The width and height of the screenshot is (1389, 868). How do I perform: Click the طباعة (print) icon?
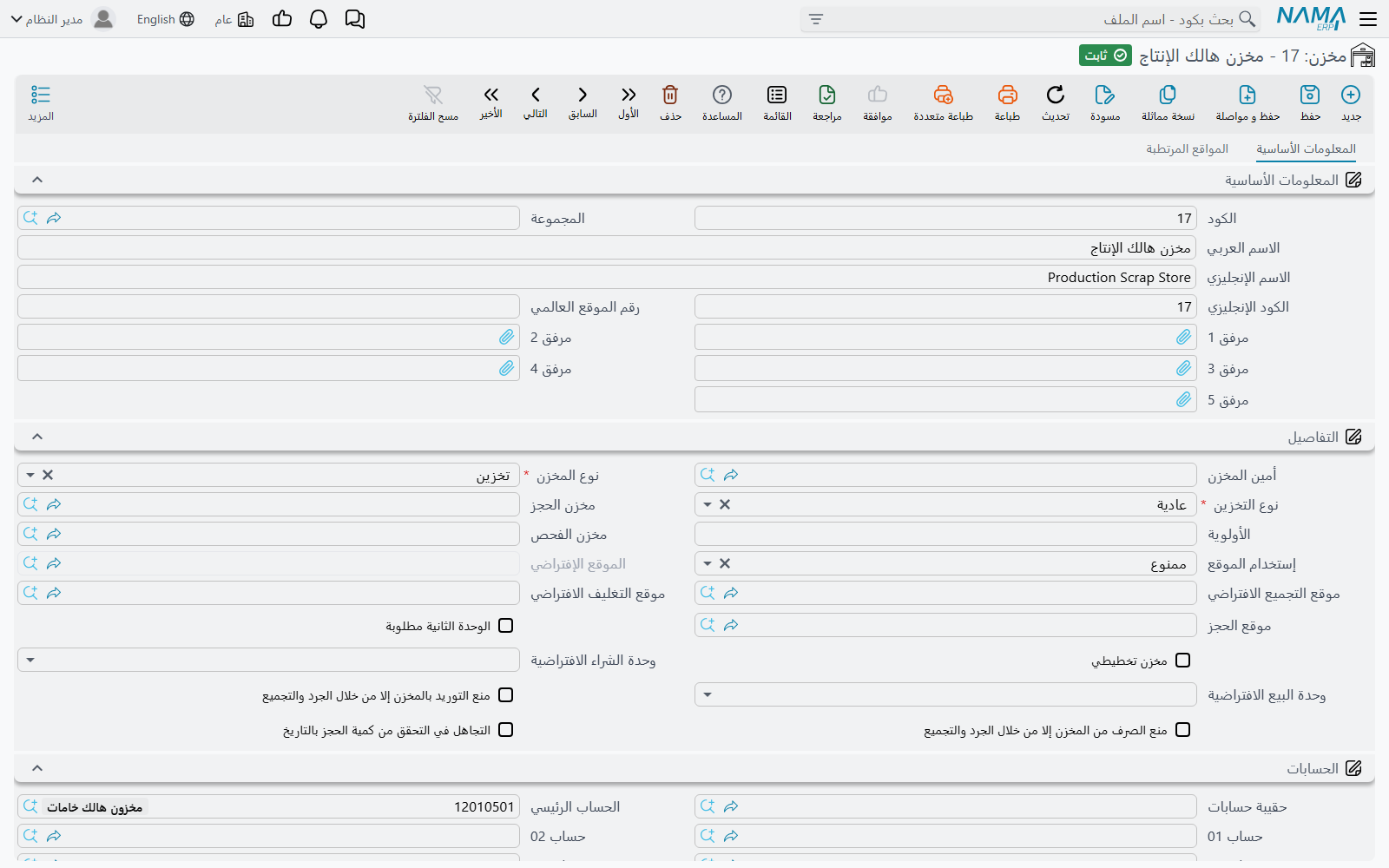point(1007,95)
